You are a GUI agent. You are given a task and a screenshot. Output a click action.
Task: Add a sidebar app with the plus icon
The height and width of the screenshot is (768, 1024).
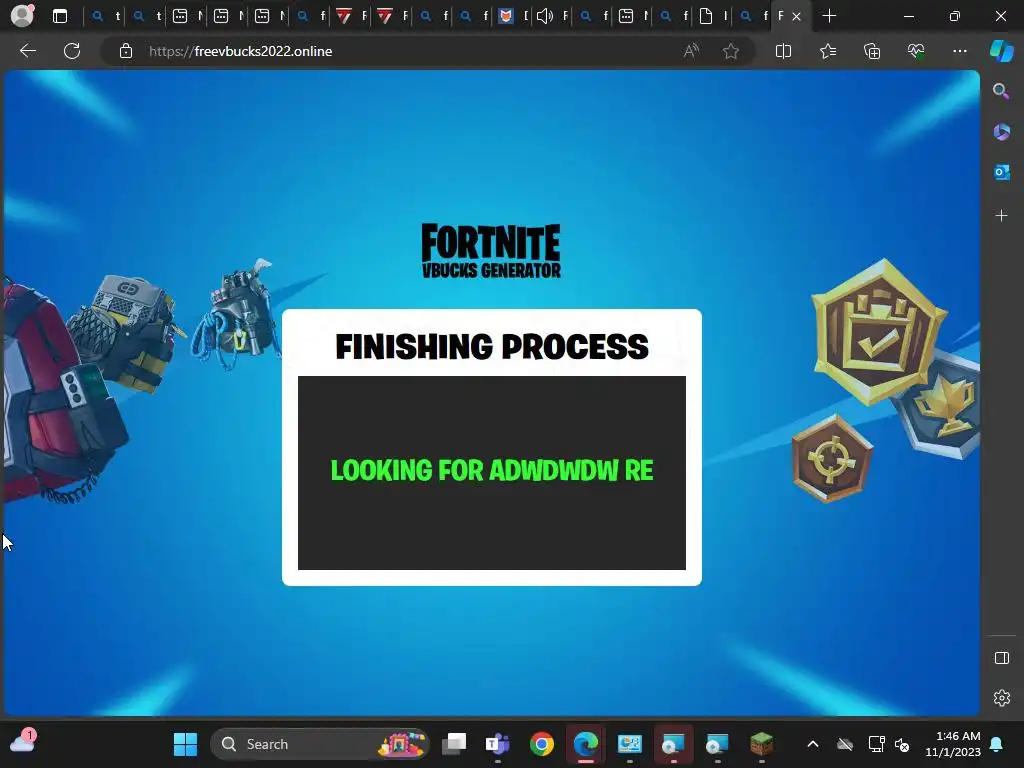(x=1001, y=216)
